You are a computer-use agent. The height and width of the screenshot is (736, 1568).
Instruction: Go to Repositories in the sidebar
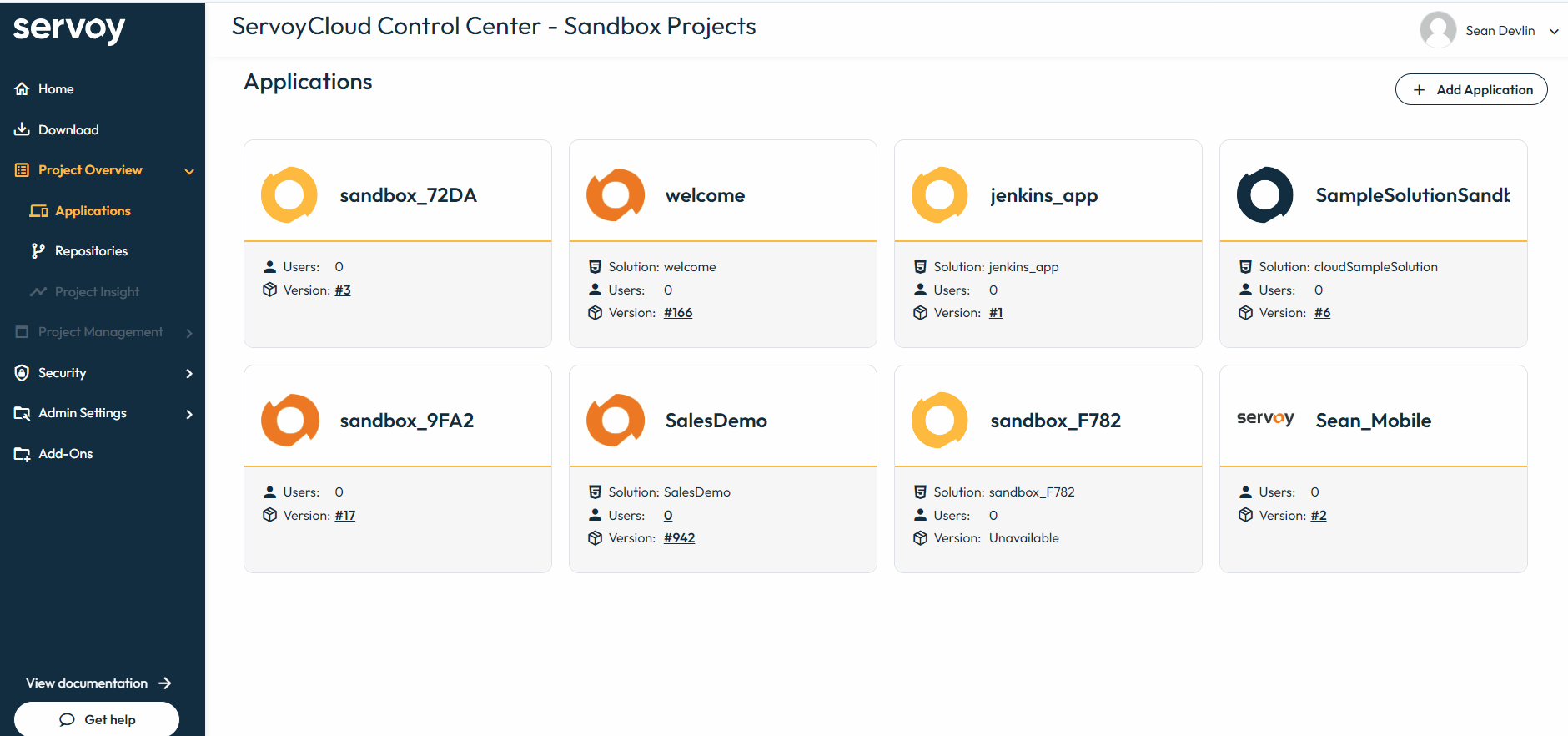point(91,251)
